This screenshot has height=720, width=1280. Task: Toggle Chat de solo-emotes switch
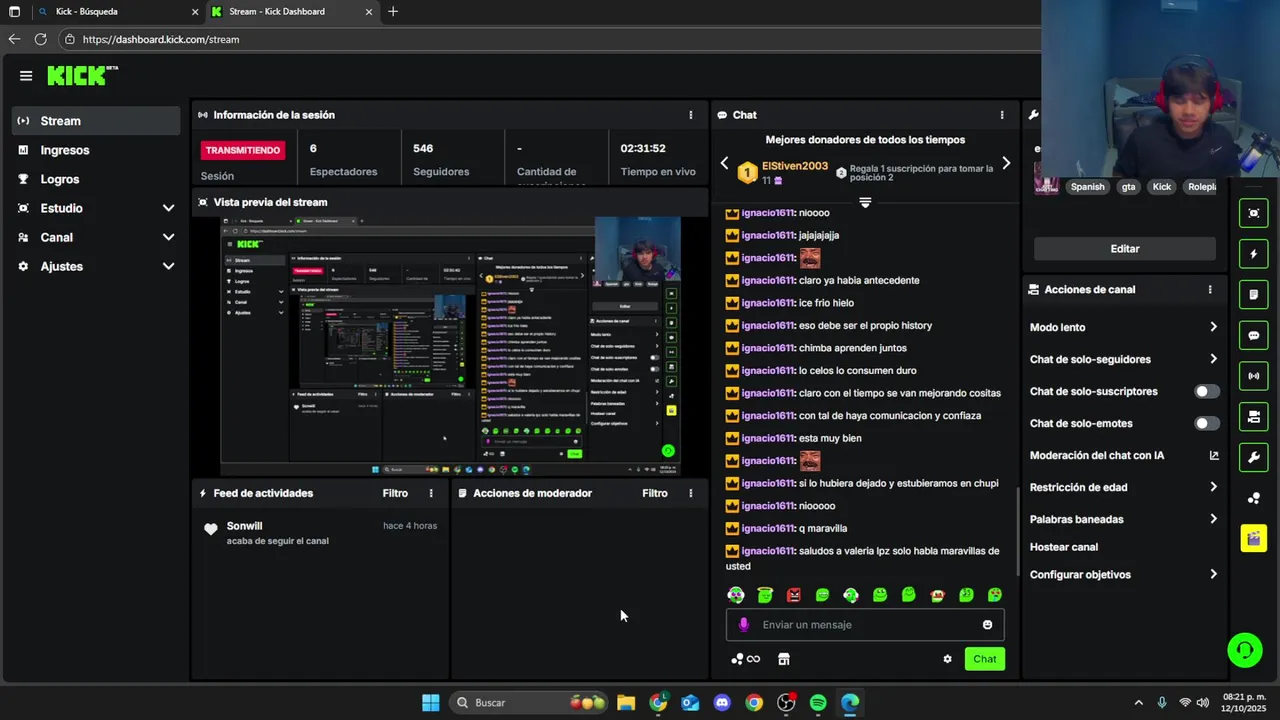tap(1207, 424)
